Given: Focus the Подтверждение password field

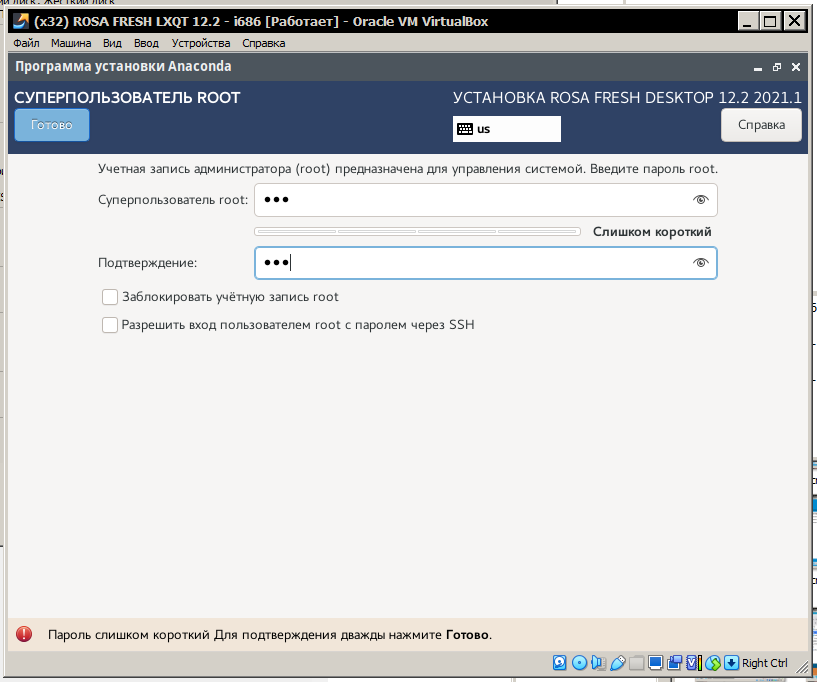Looking at the screenshot, I should click(486, 263).
